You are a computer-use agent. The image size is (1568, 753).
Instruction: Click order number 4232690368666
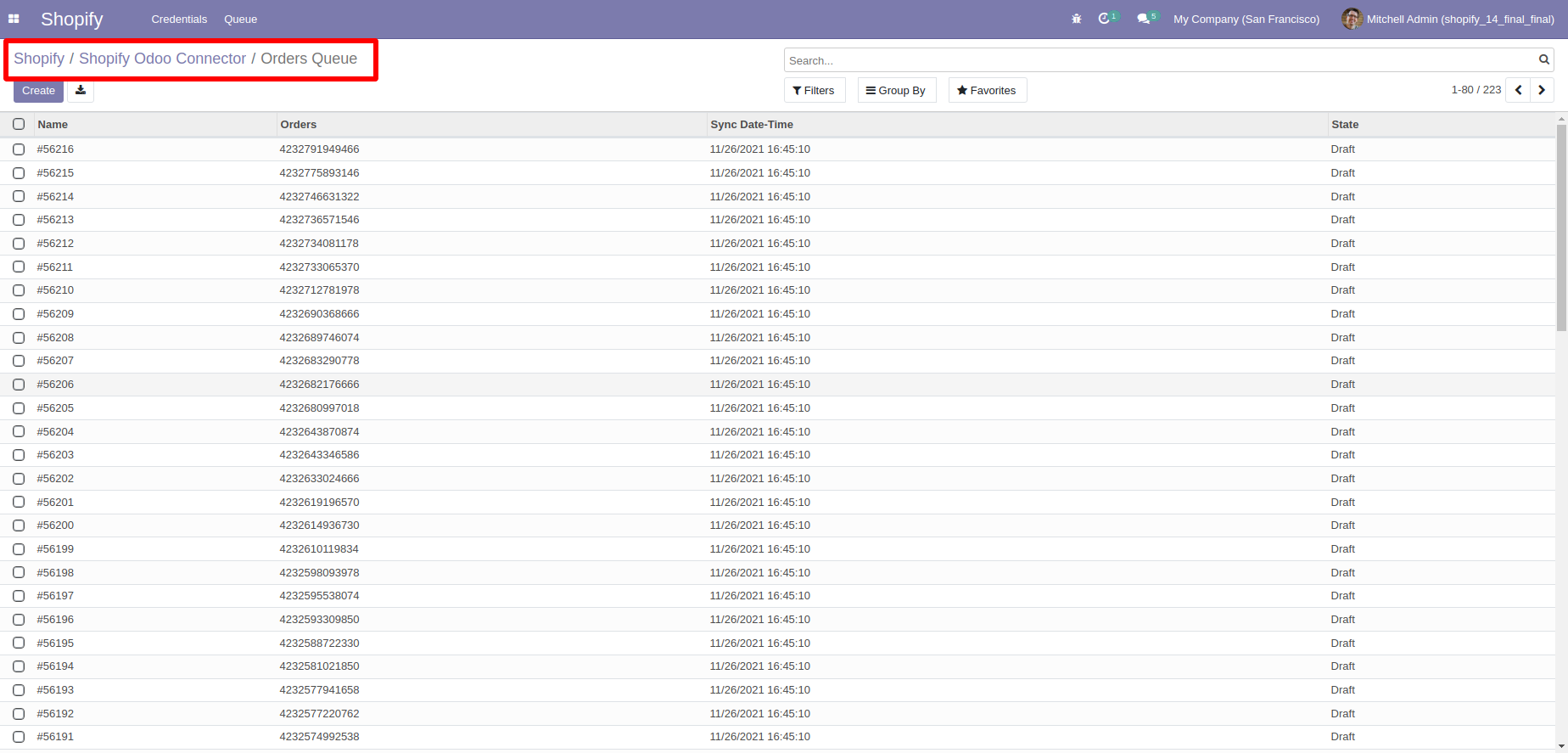319,314
